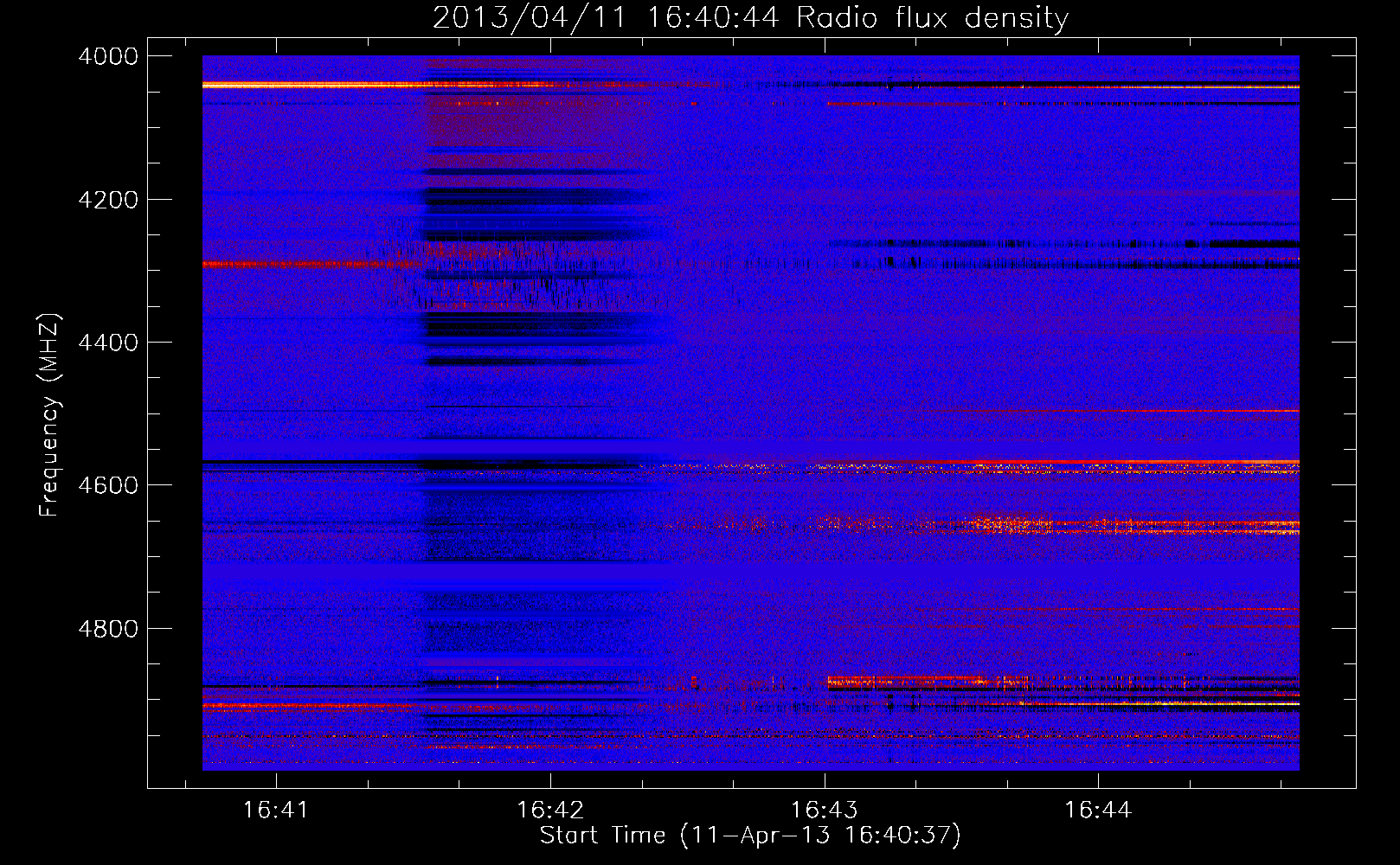Image resolution: width=1400 pixels, height=865 pixels.
Task: Click the 4400 frequency tick label
Action: coord(108,343)
